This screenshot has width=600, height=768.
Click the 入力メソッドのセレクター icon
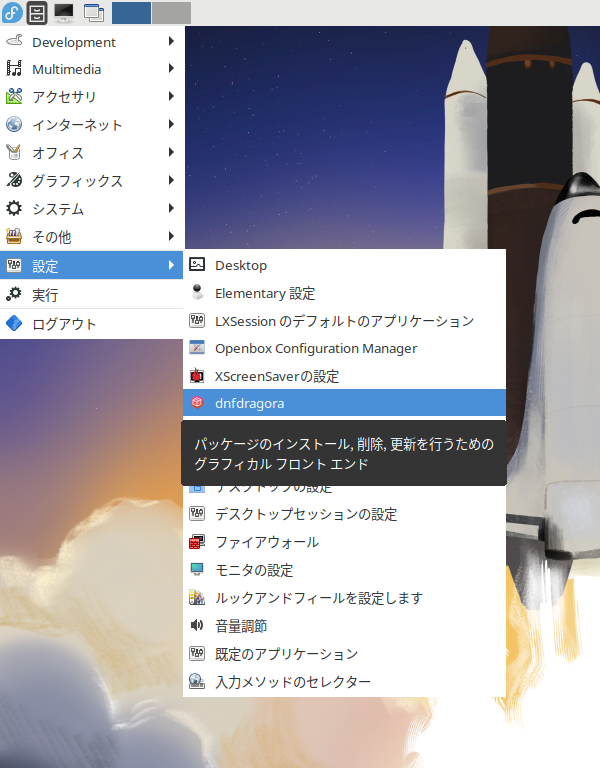[197, 681]
